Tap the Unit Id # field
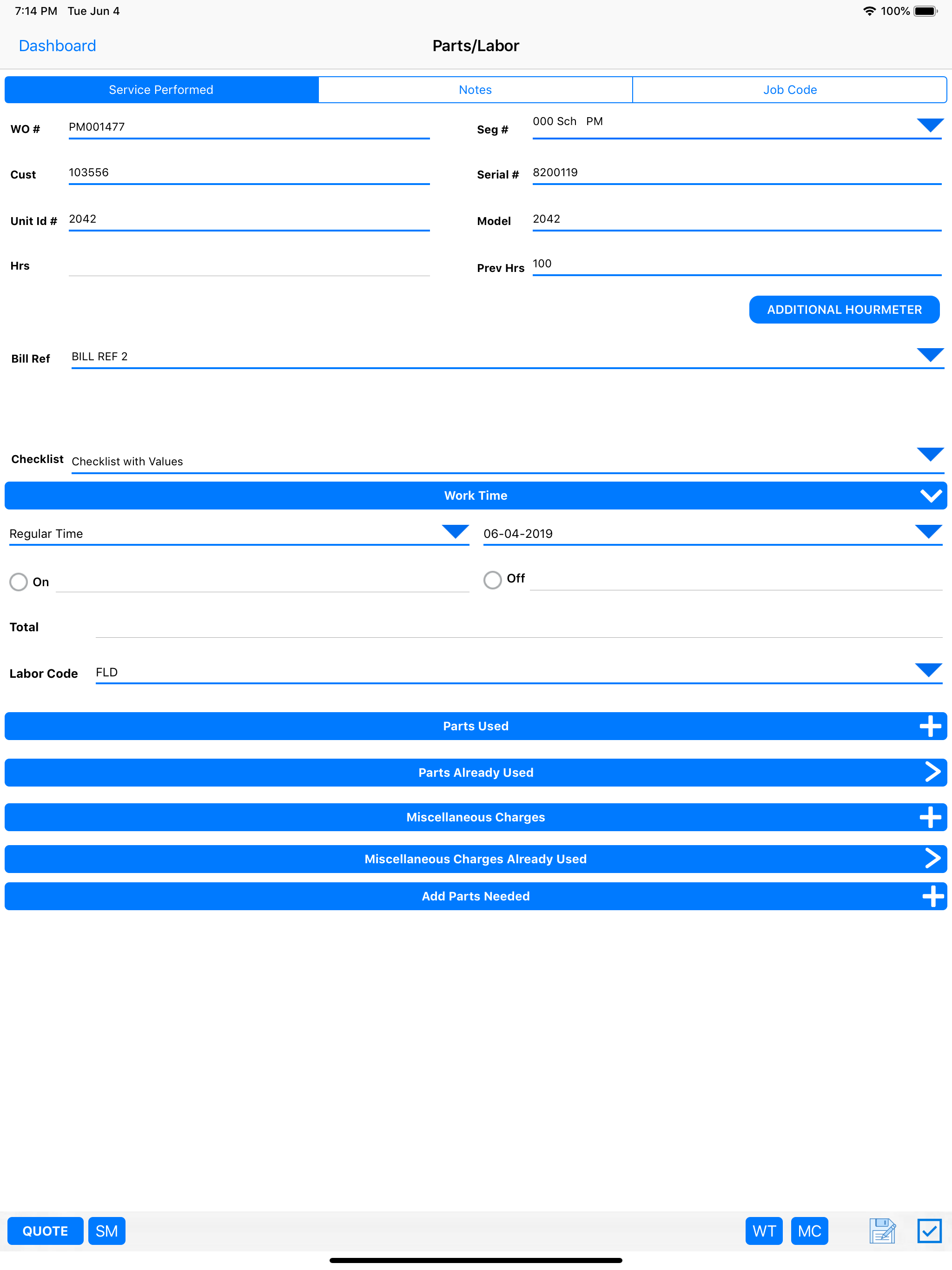This screenshot has width=952, height=1270. click(249, 219)
